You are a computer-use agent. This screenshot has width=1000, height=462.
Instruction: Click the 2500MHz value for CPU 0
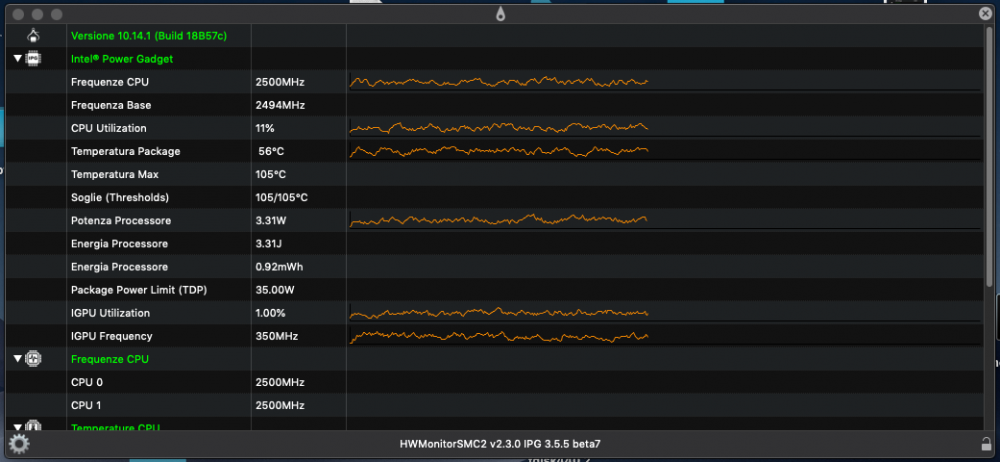(x=280, y=382)
